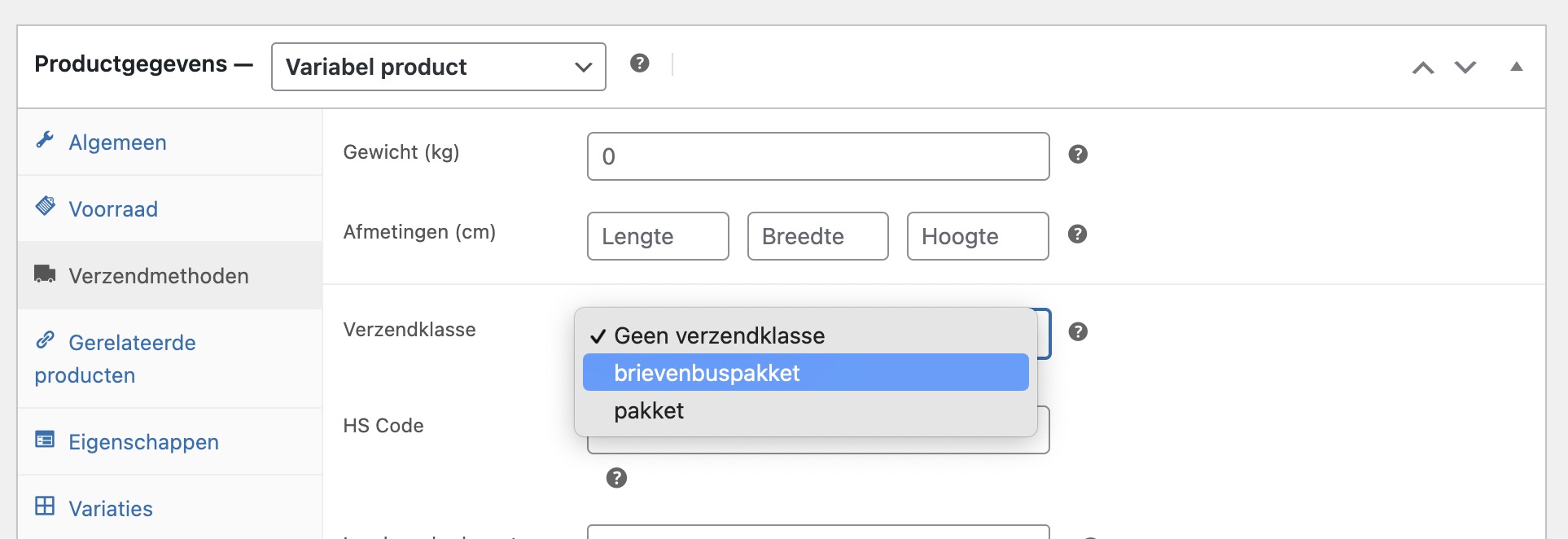Select the Eigenschappen attributes icon
The width and height of the screenshot is (1568, 539).
pyautogui.click(x=46, y=440)
